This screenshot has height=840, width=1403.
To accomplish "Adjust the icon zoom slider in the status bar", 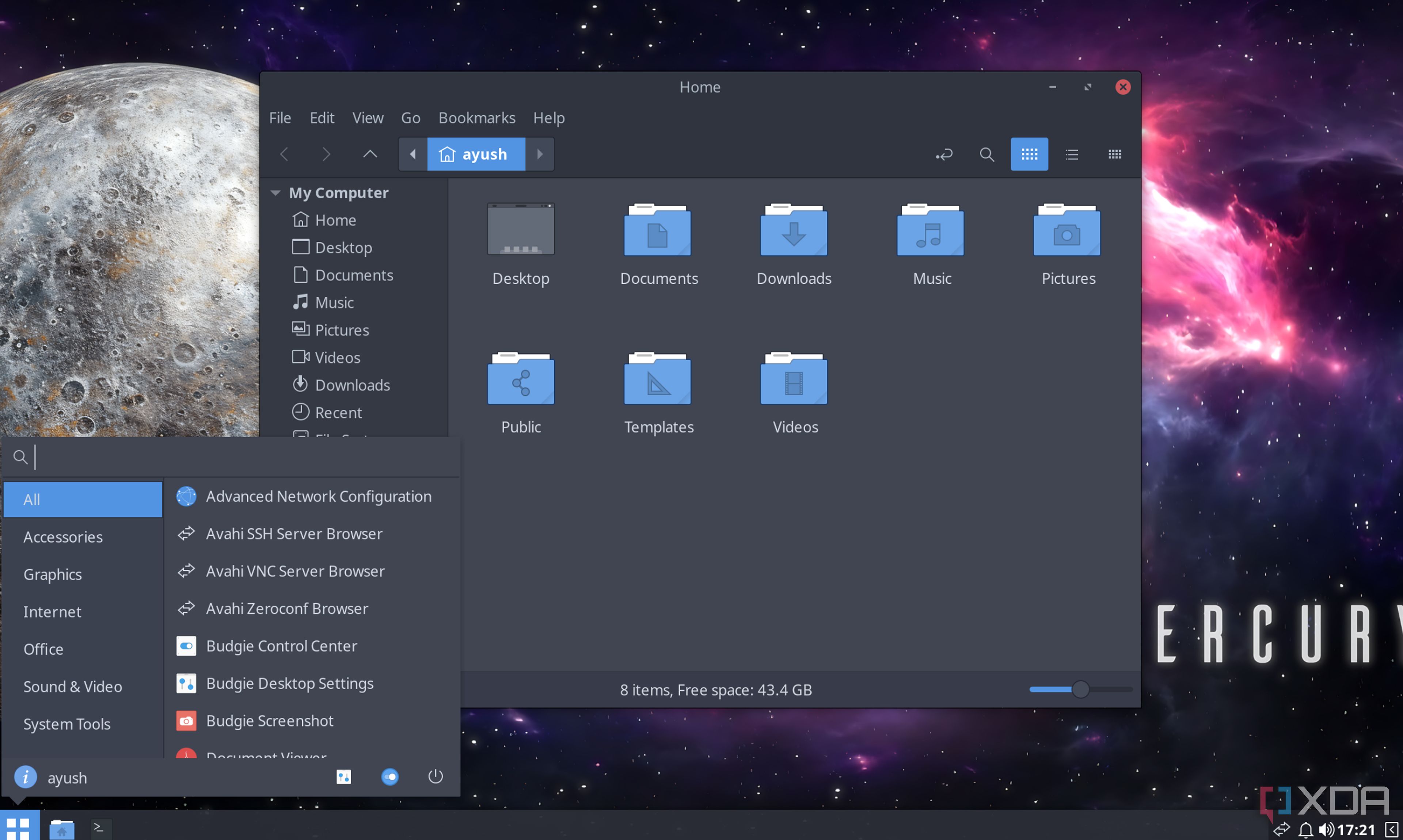I will (1080, 690).
